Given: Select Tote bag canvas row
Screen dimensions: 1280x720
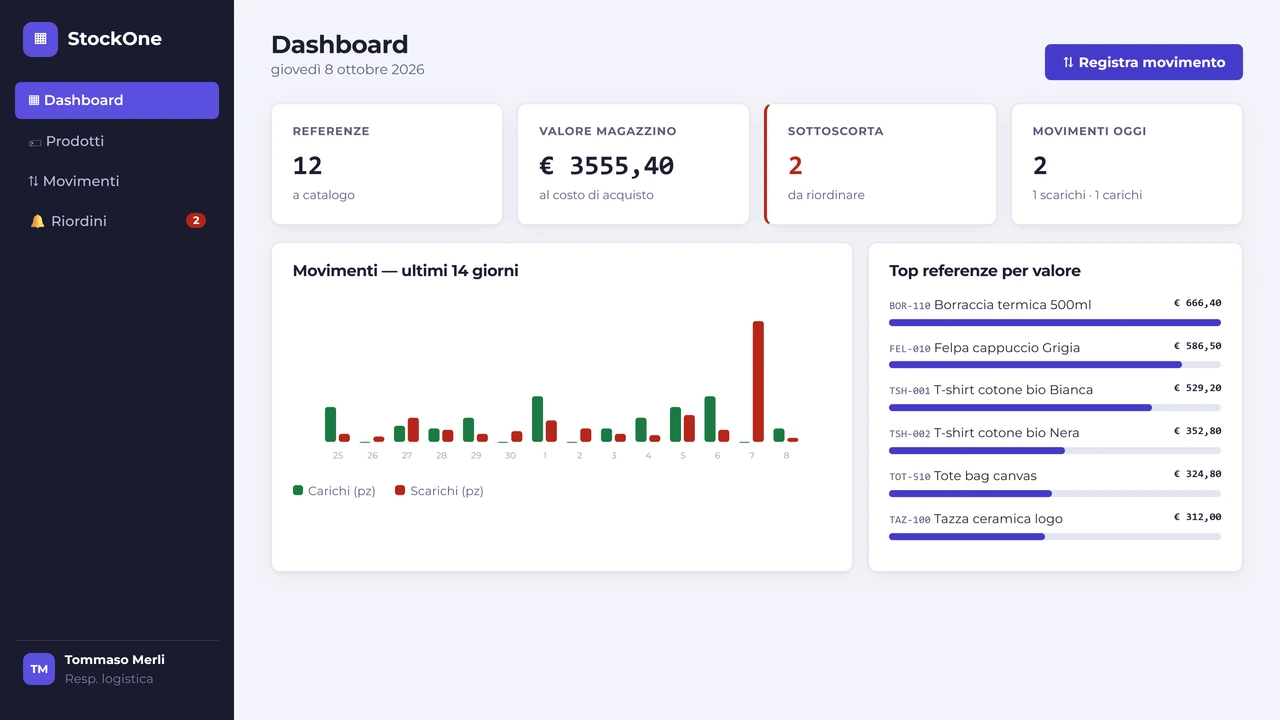Looking at the screenshot, I should click(1055, 483).
